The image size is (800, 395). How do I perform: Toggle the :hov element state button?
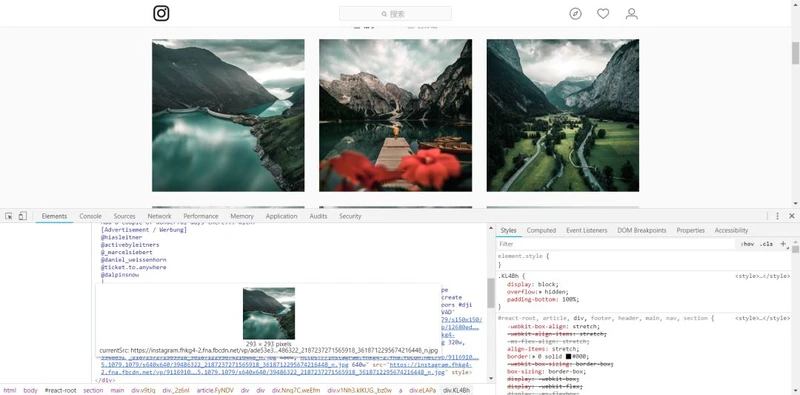point(747,244)
